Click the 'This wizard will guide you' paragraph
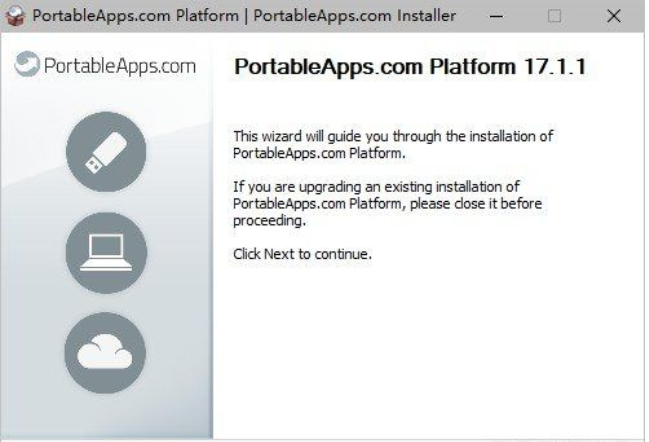Image resolution: width=649 pixels, height=442 pixels. coord(393,144)
